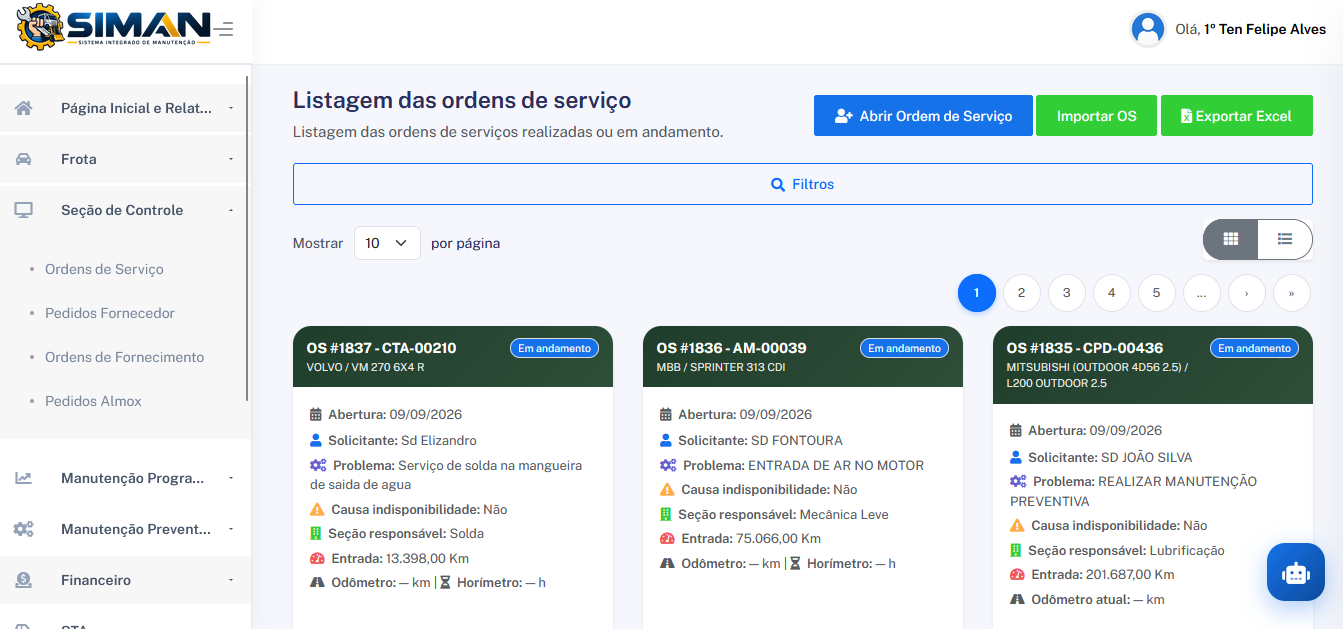Jump to last page double arrow
The width and height of the screenshot is (1343, 629).
(x=1292, y=293)
